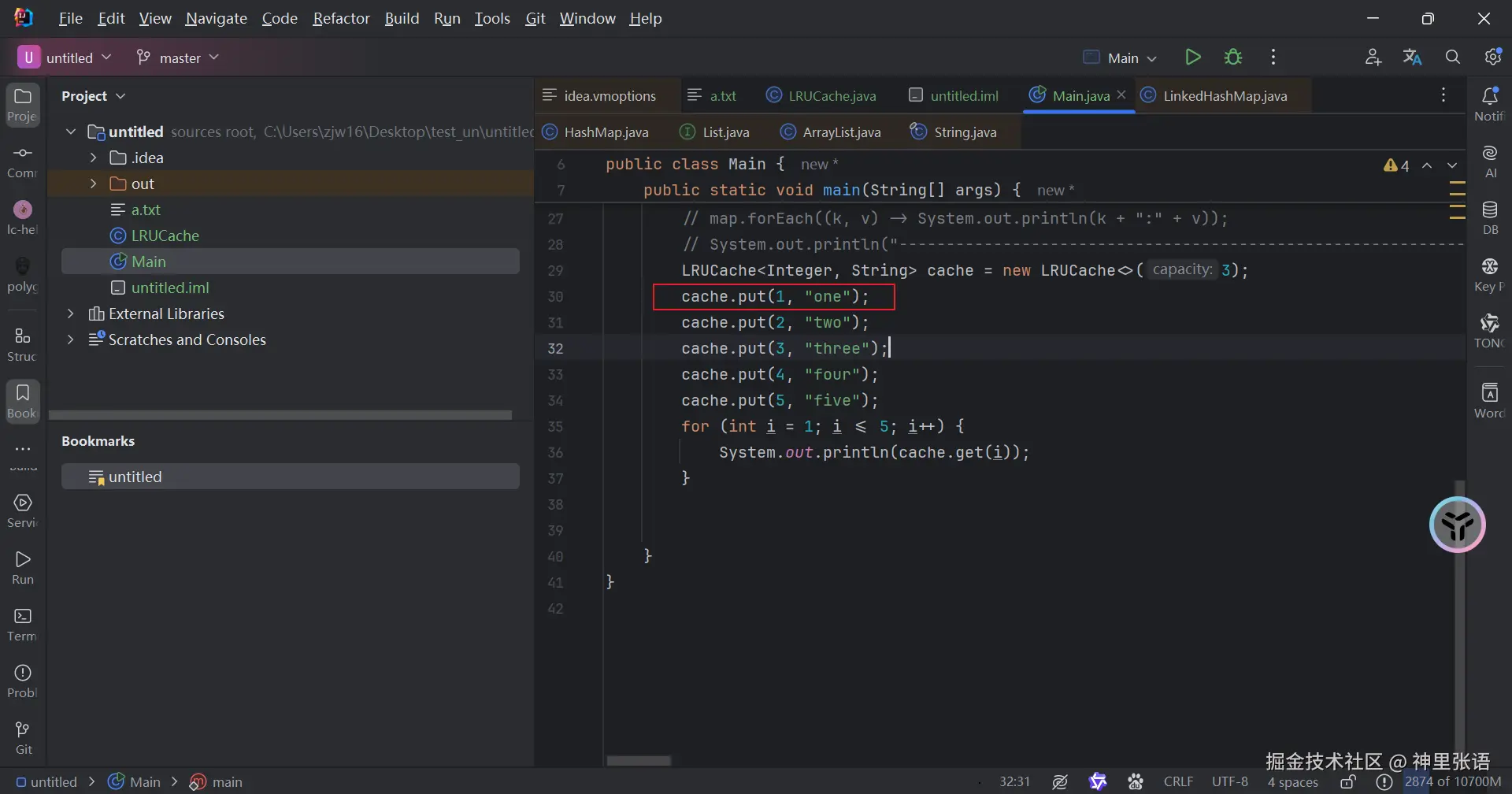Click the UTF-8 encoding in status bar
1512x794 pixels.
[1229, 782]
